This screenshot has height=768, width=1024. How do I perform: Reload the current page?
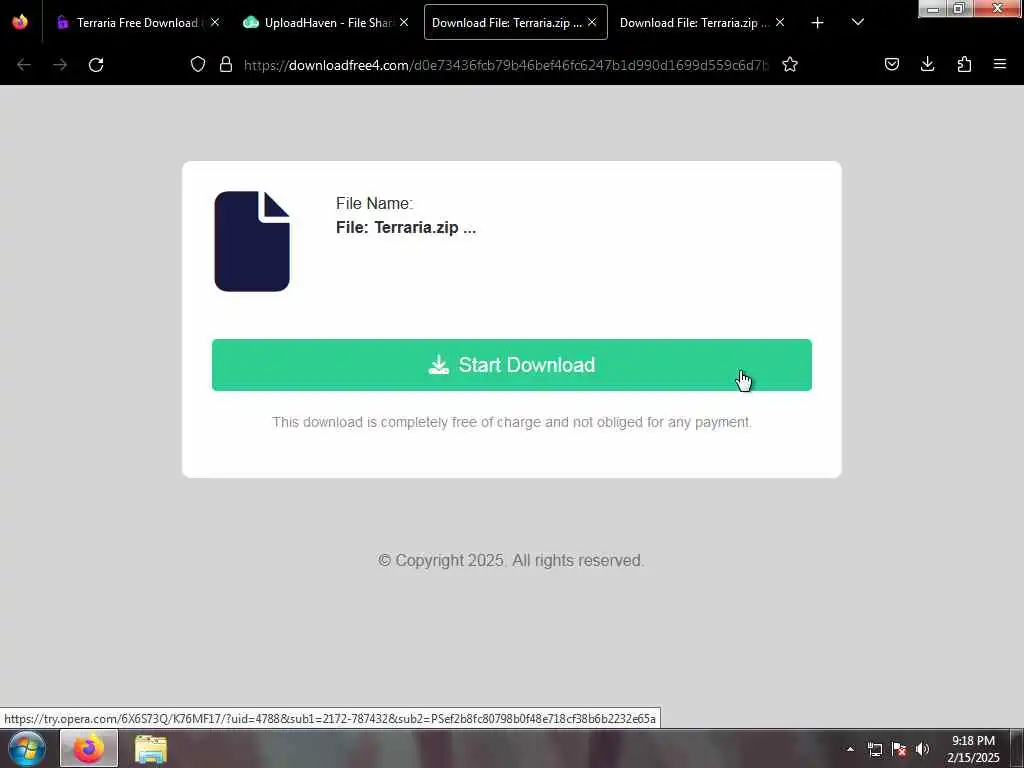96,65
